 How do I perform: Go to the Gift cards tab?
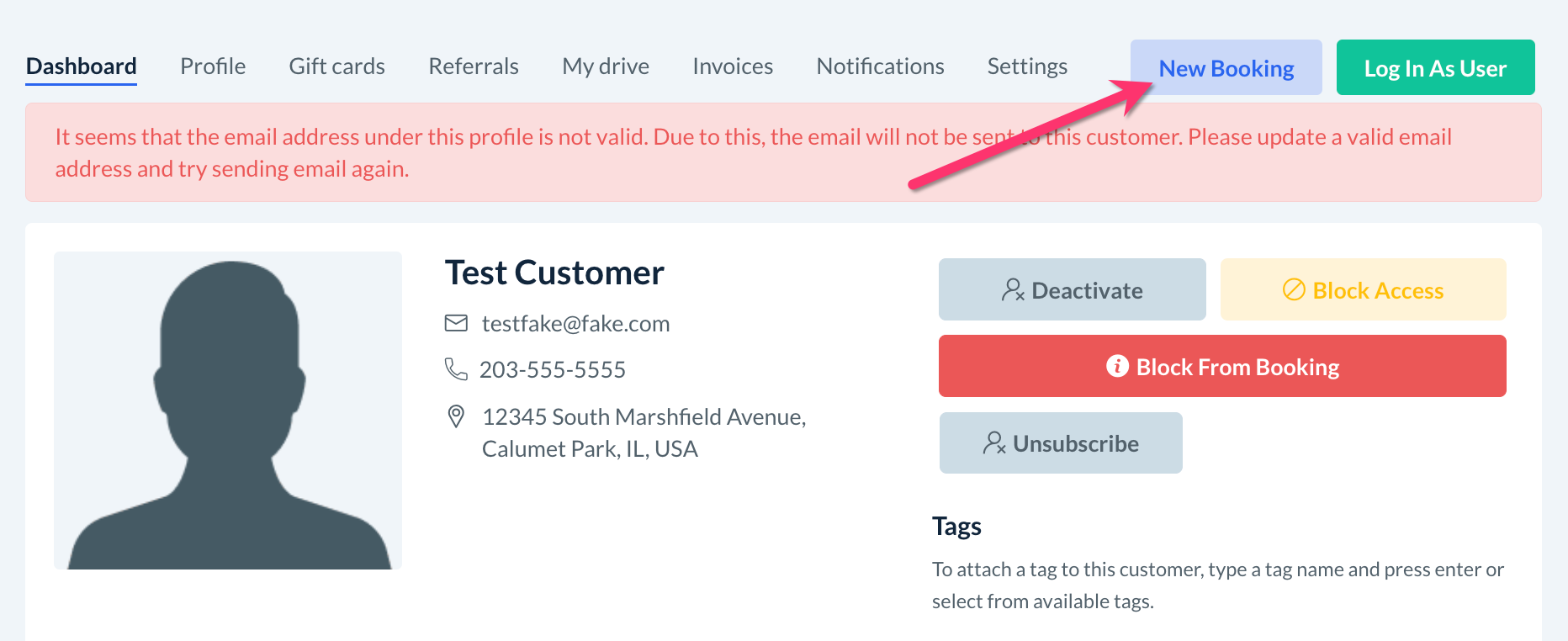[336, 66]
